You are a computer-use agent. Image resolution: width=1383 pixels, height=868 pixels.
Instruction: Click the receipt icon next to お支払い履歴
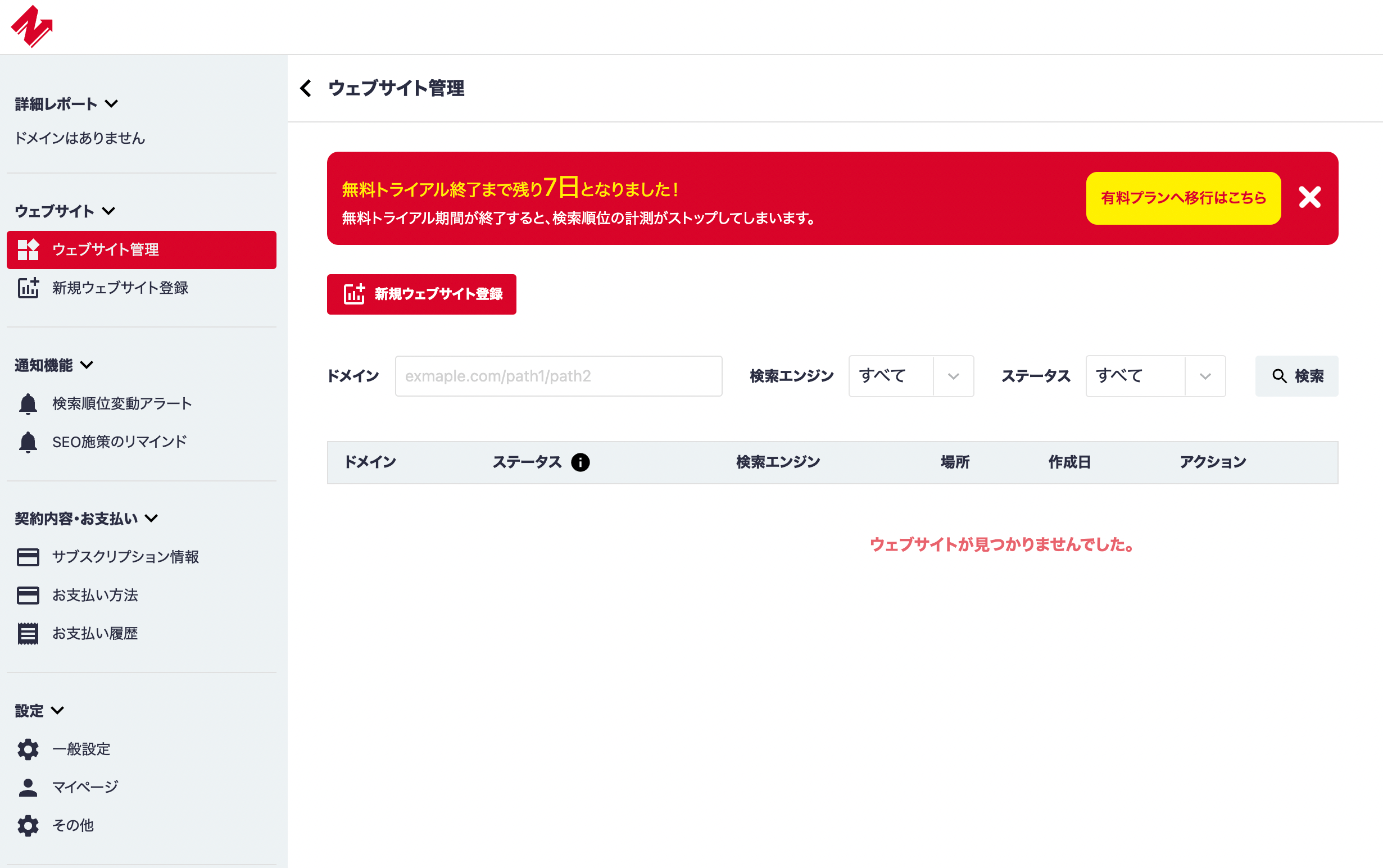[x=28, y=633]
